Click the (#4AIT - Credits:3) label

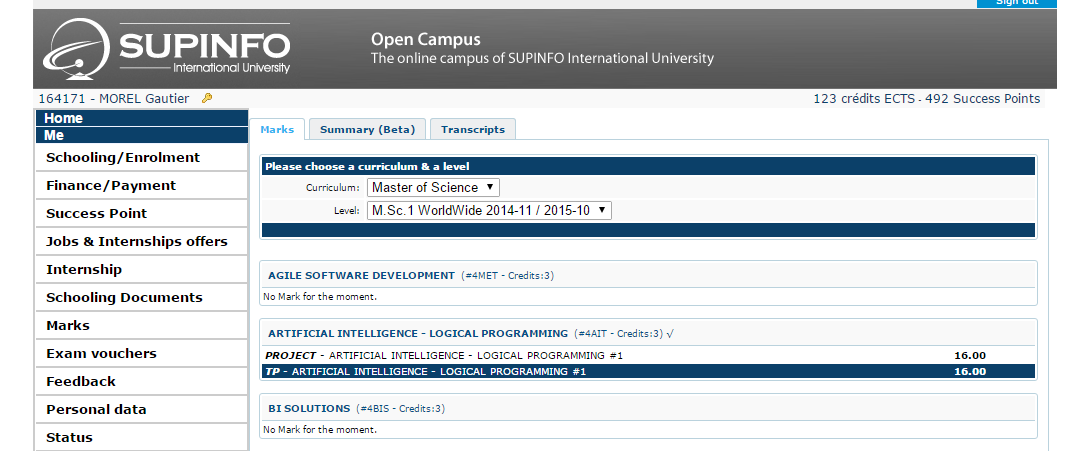pos(618,333)
